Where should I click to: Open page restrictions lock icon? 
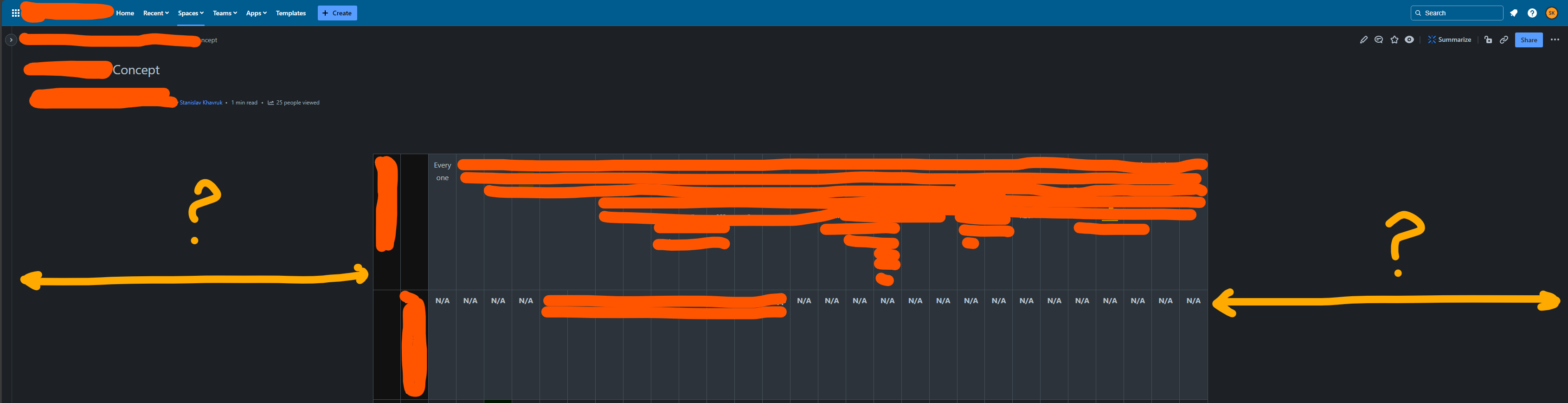pos(1488,39)
